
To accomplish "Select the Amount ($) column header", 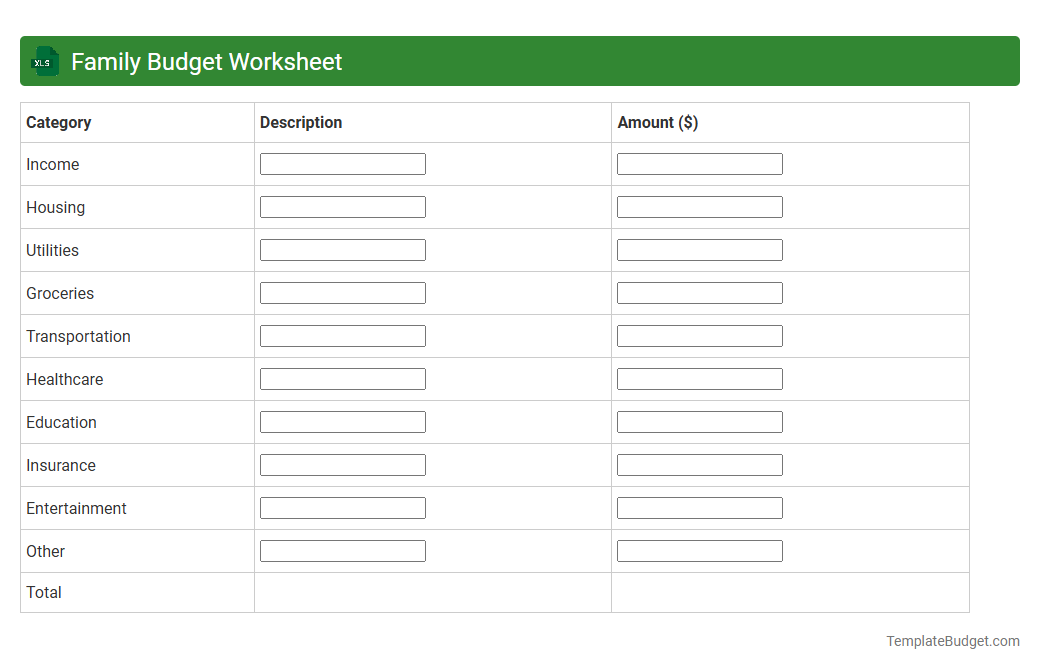I will point(657,122).
